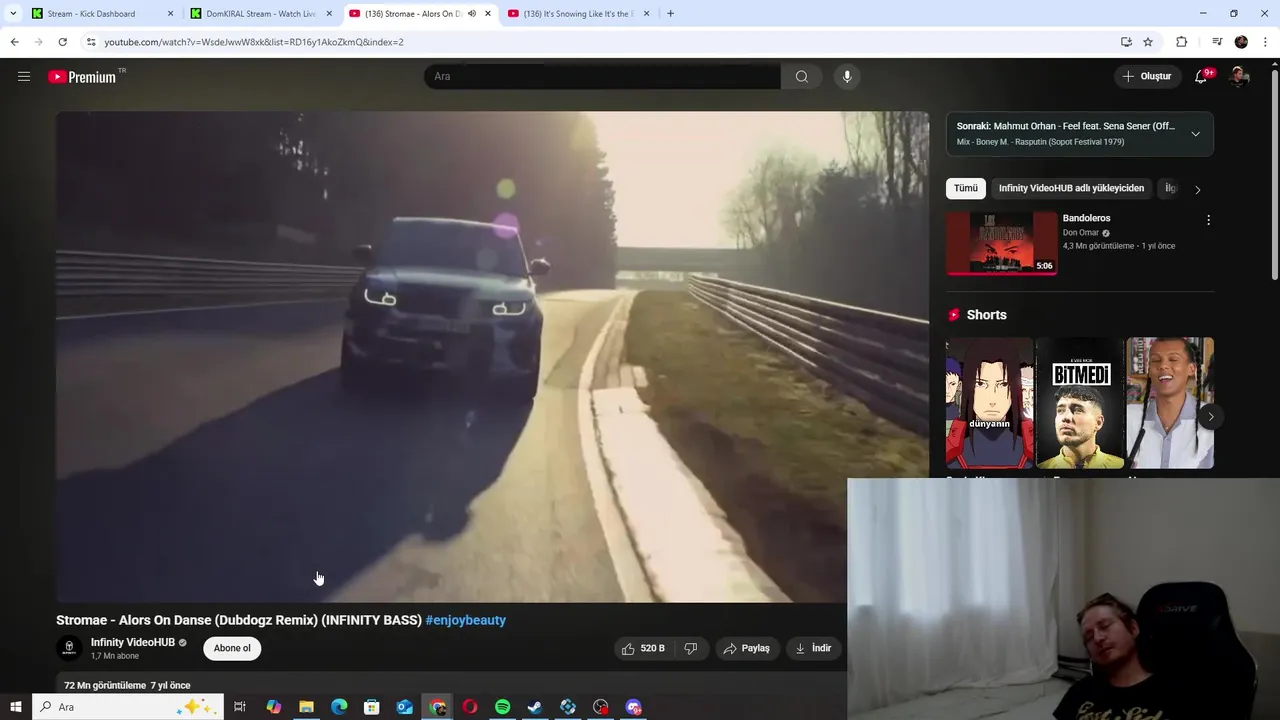This screenshot has height=720, width=1280.
Task: Open Steam from the taskbar
Action: click(x=535, y=707)
